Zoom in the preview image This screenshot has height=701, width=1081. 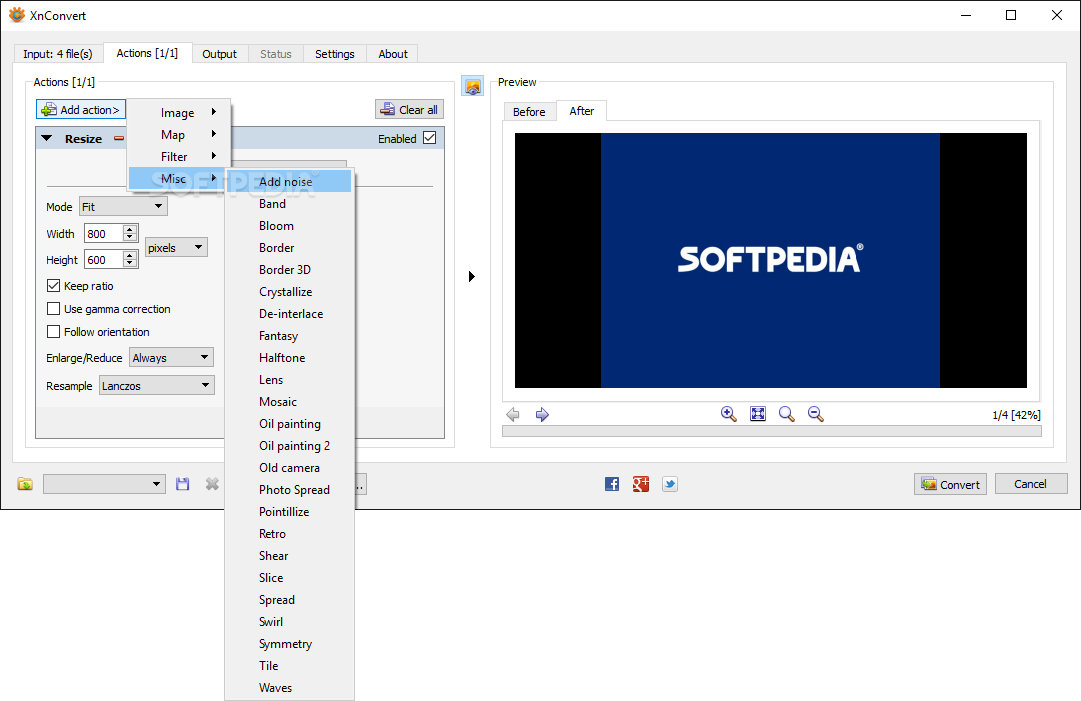click(729, 414)
